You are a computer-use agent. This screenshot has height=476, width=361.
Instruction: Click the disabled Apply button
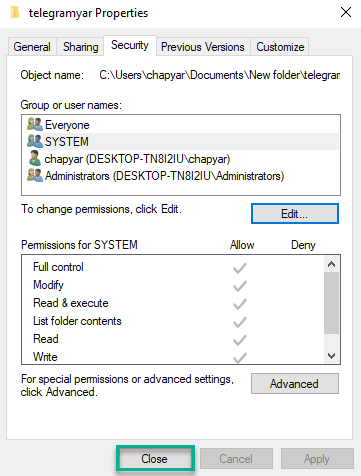pos(317,459)
